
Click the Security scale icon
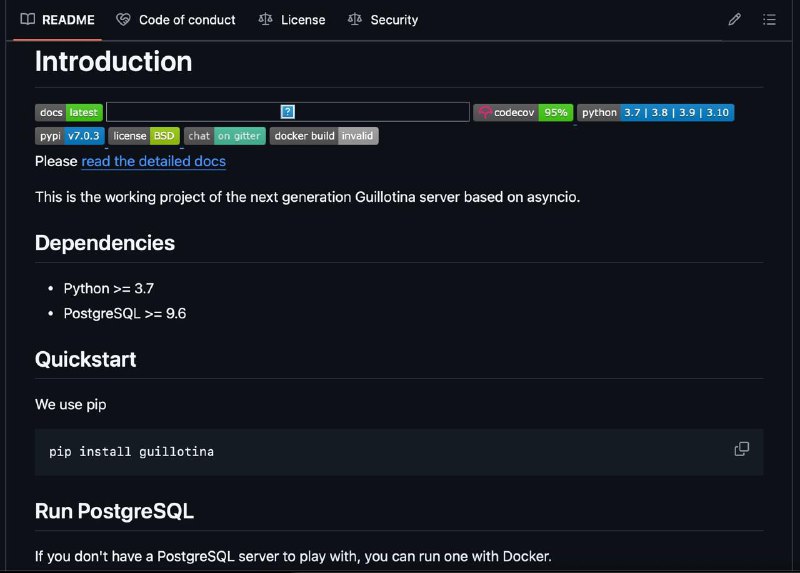tap(355, 19)
